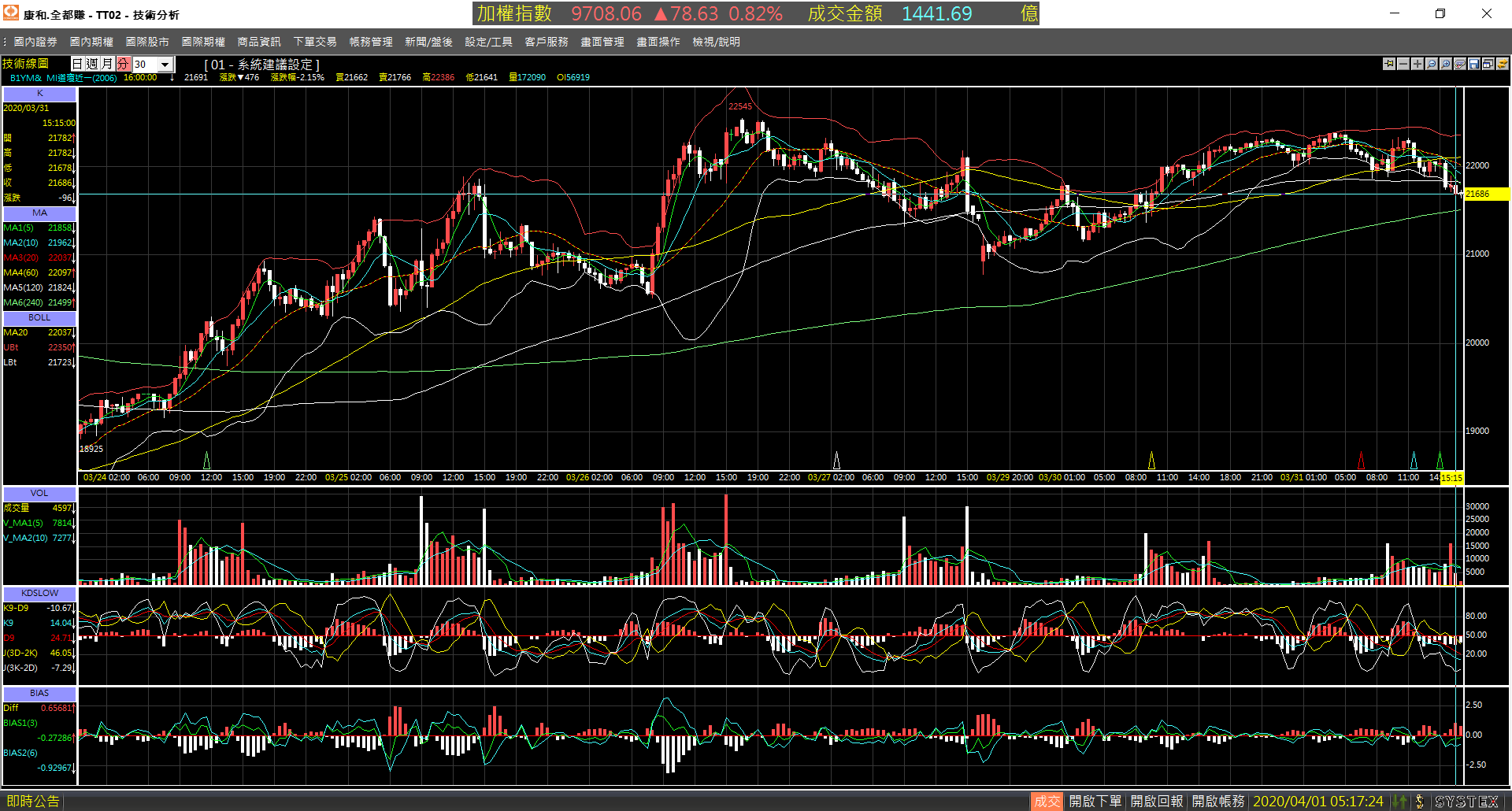Open the 國內證券 menu
1512x811 pixels.
(x=35, y=42)
